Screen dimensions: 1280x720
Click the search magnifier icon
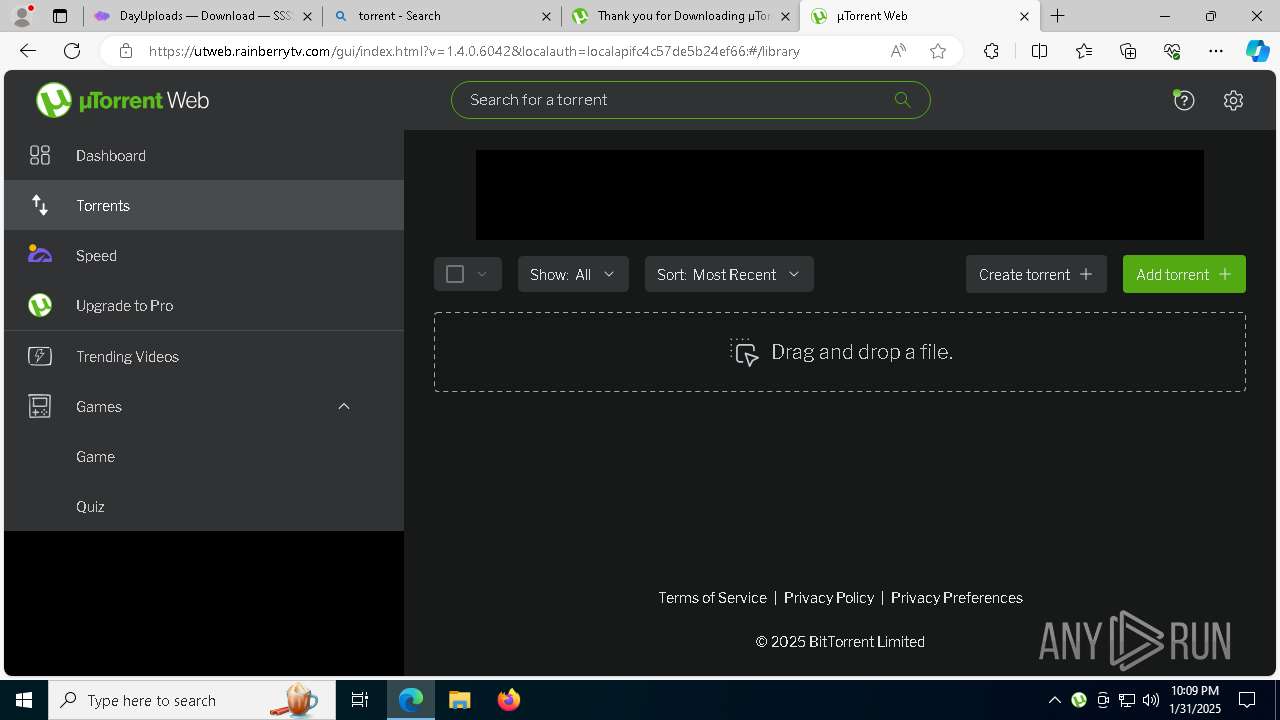pyautogui.click(x=902, y=99)
